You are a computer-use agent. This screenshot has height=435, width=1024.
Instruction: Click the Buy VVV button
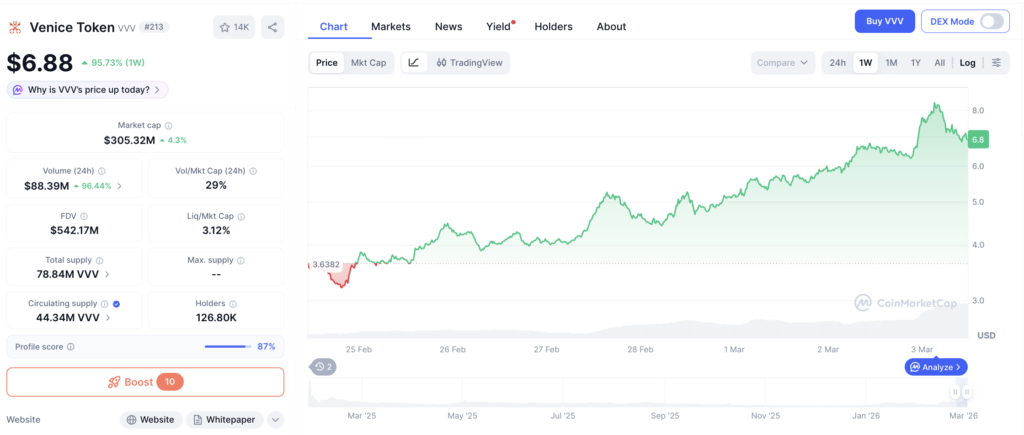[884, 22]
